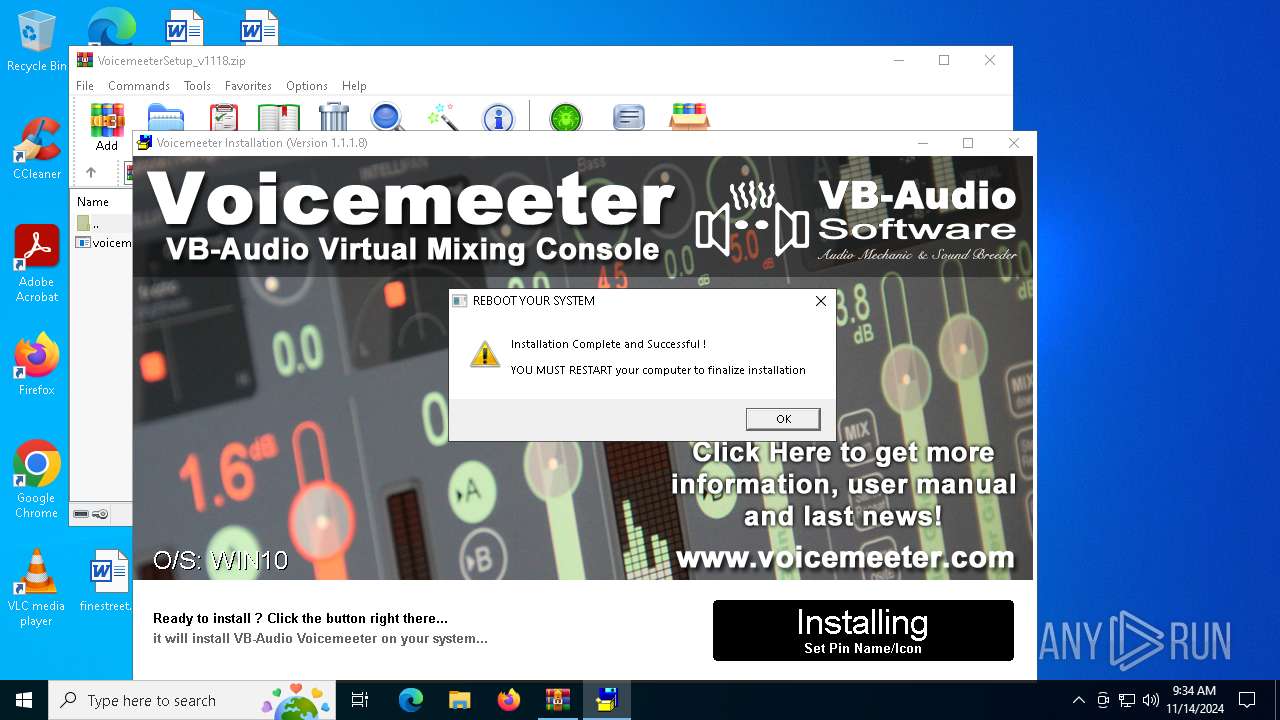The image size is (1280, 720).
Task: Open File Explorer from taskbar
Action: 459,700
